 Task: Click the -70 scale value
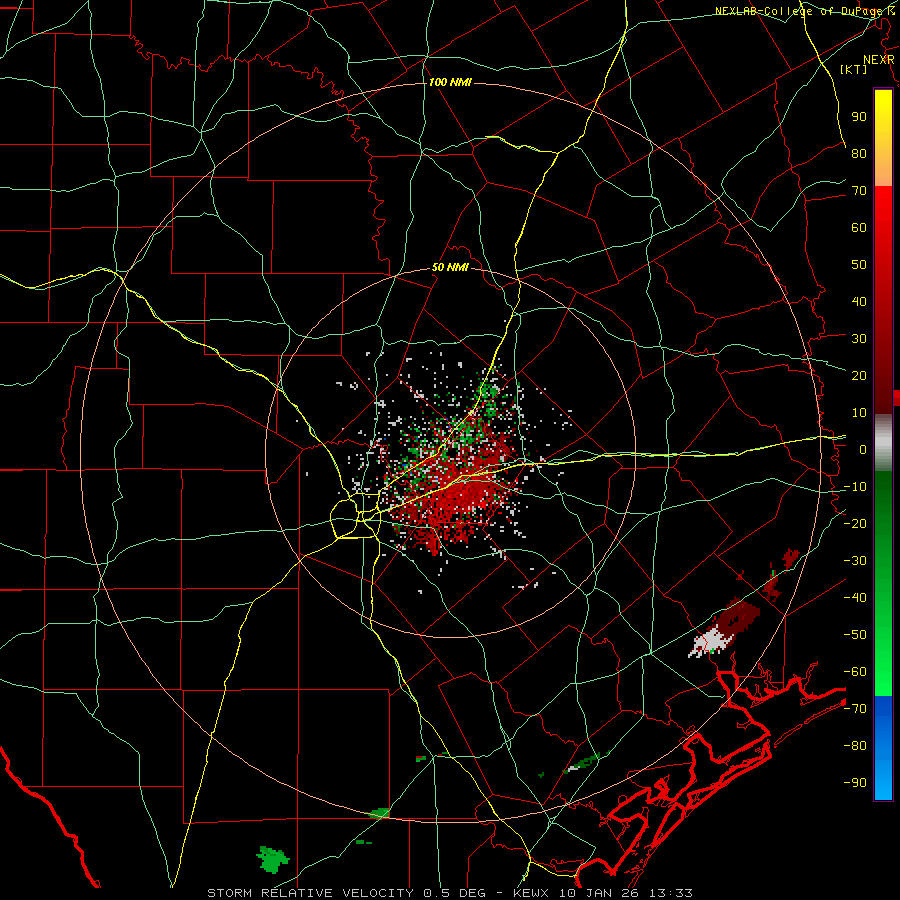click(x=855, y=709)
